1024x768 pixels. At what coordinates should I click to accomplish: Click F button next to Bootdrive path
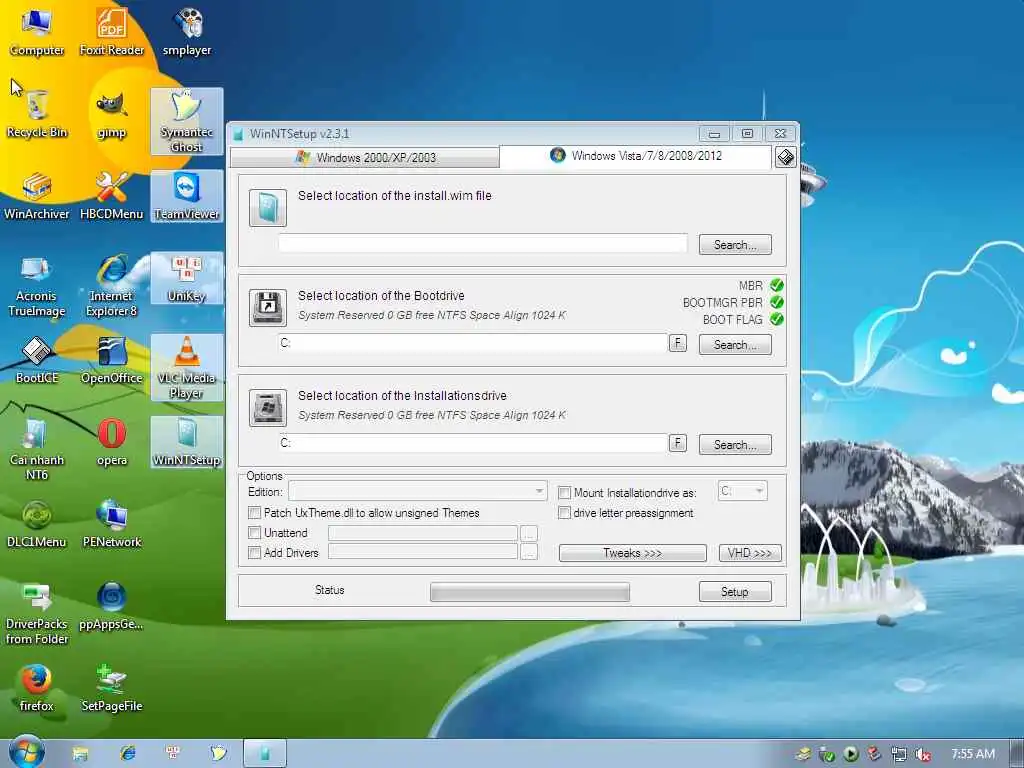pos(678,343)
